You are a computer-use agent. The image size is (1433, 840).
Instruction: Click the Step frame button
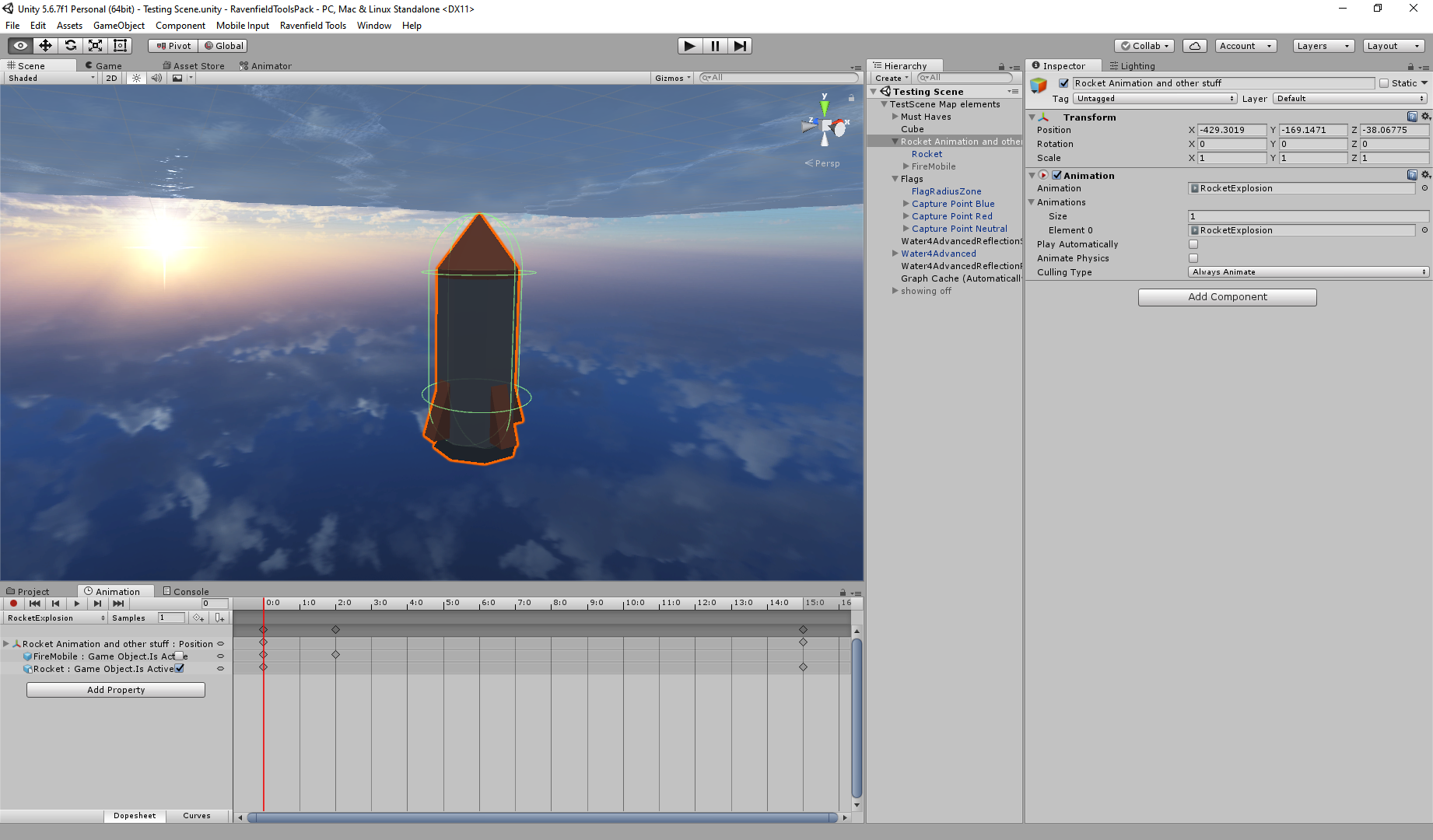740,46
